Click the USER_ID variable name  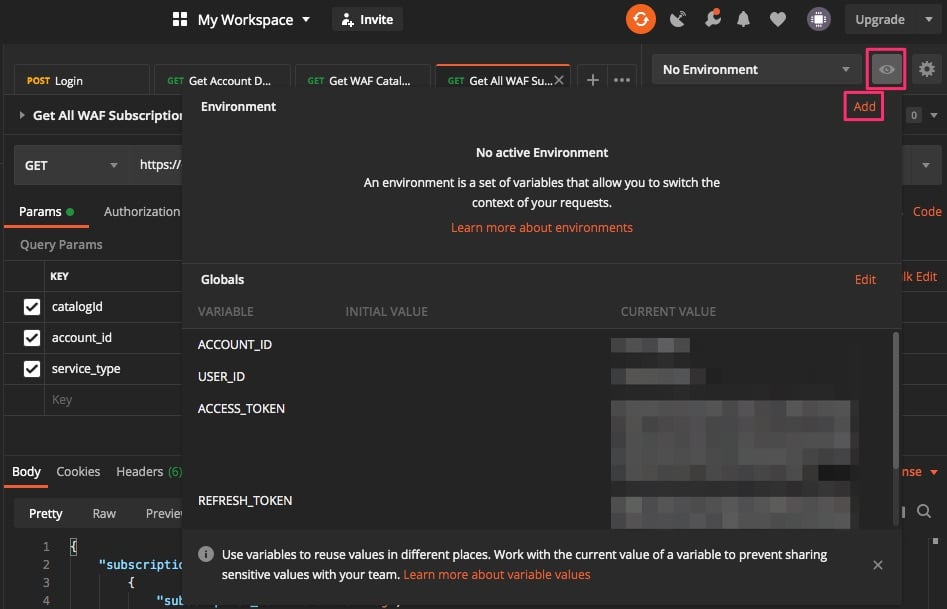[x=221, y=376]
